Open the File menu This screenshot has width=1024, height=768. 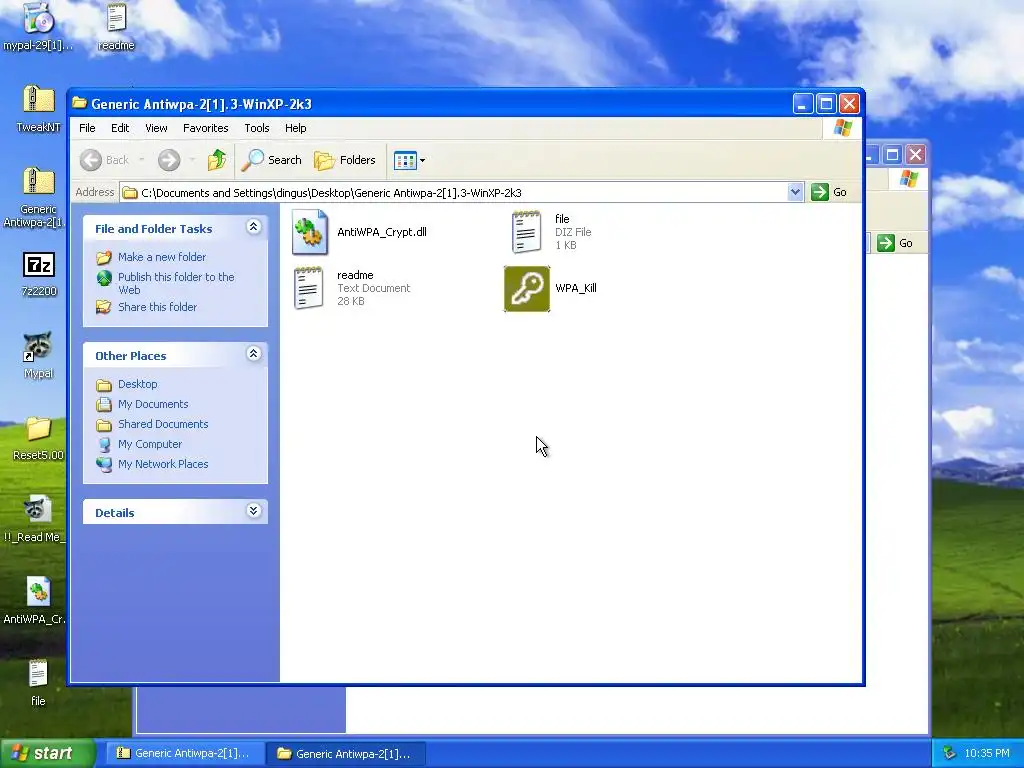coord(87,128)
